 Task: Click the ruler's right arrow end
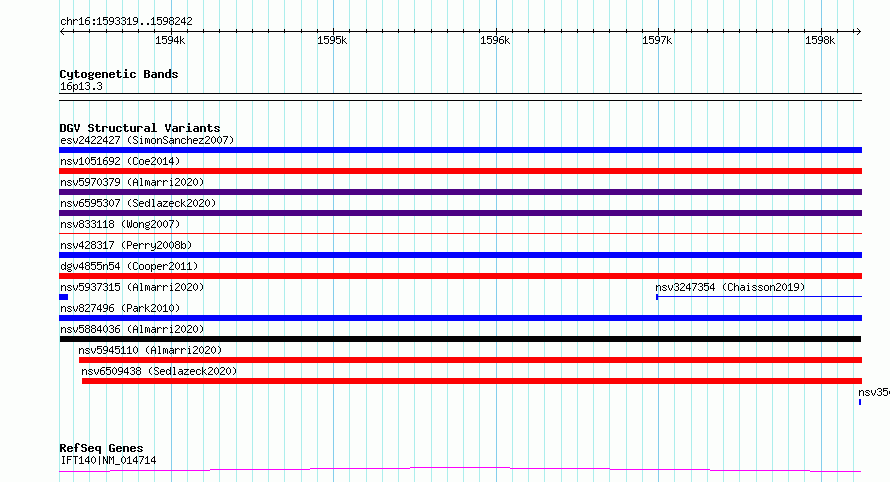[858, 32]
